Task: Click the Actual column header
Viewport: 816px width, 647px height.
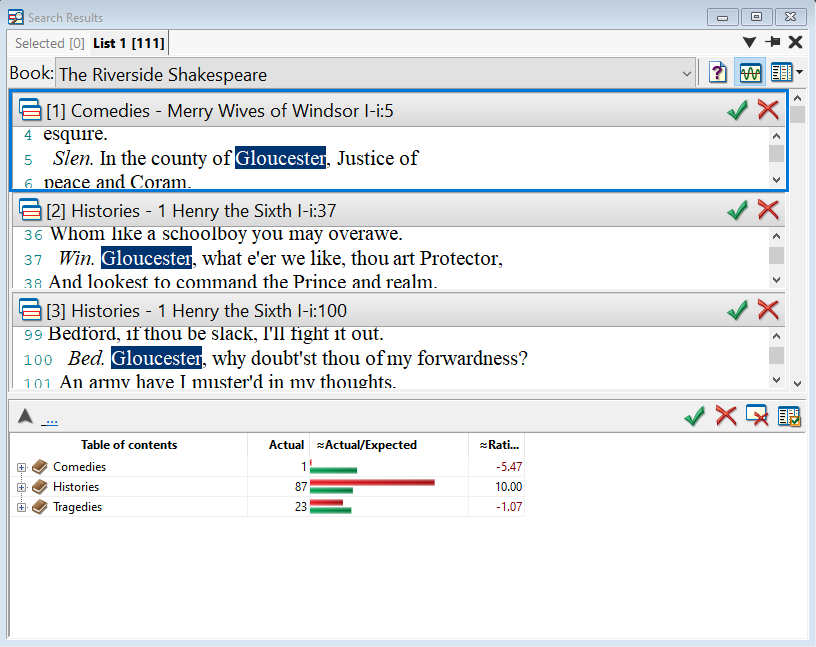Action: pos(286,445)
